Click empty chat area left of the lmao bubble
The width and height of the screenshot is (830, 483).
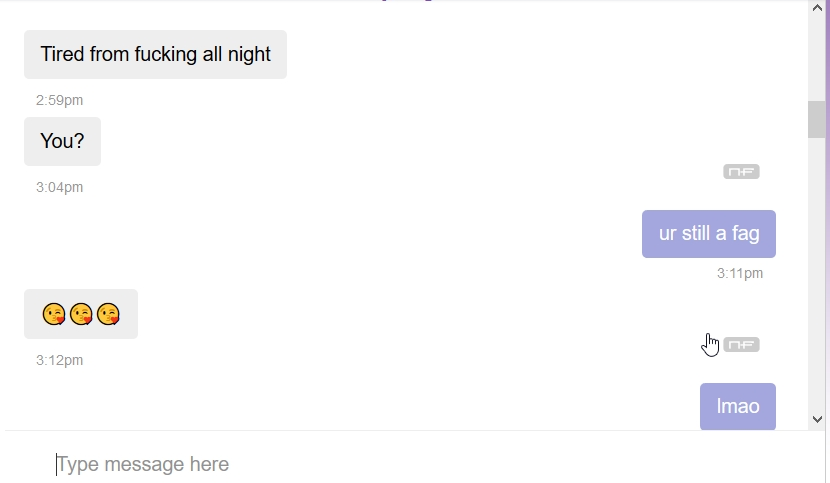[x=400, y=406]
